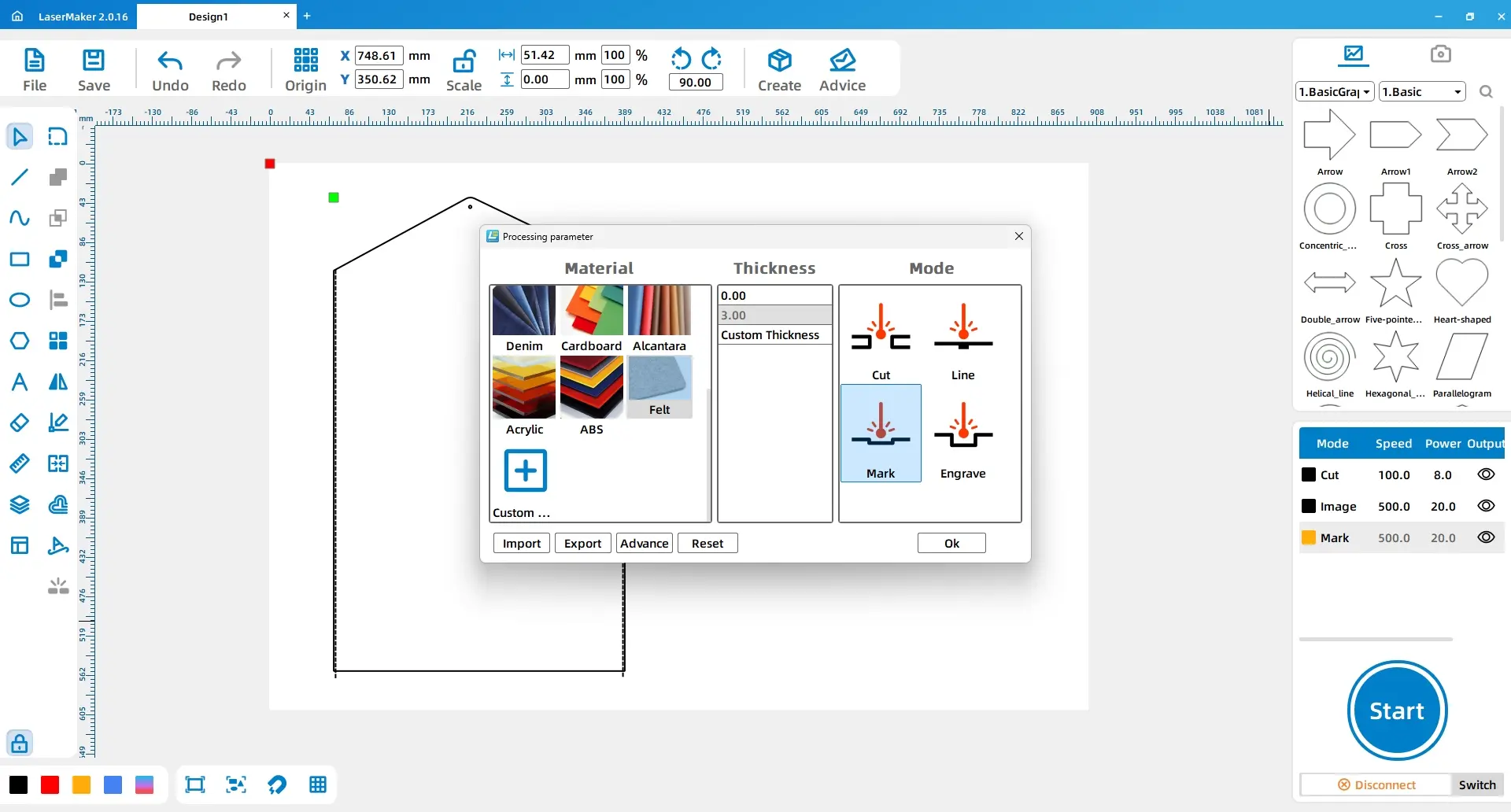1511x812 pixels.
Task: Click the zoom to selection icon
Action: [x=236, y=784]
